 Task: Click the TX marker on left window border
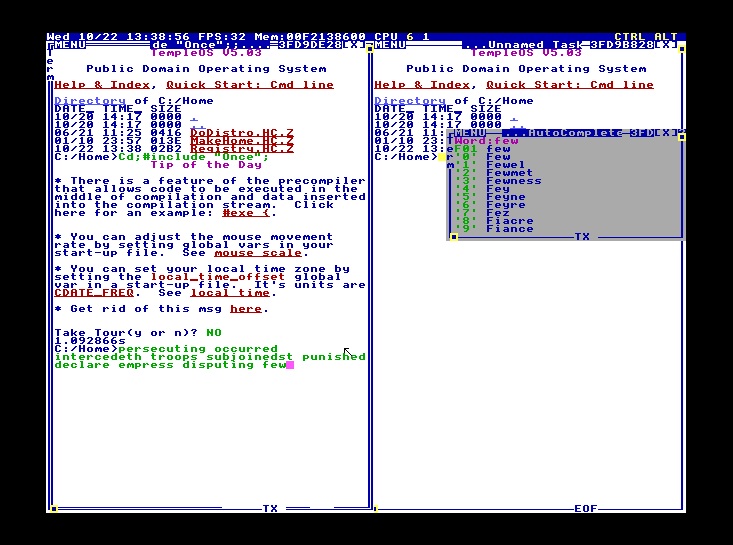click(x=270, y=509)
